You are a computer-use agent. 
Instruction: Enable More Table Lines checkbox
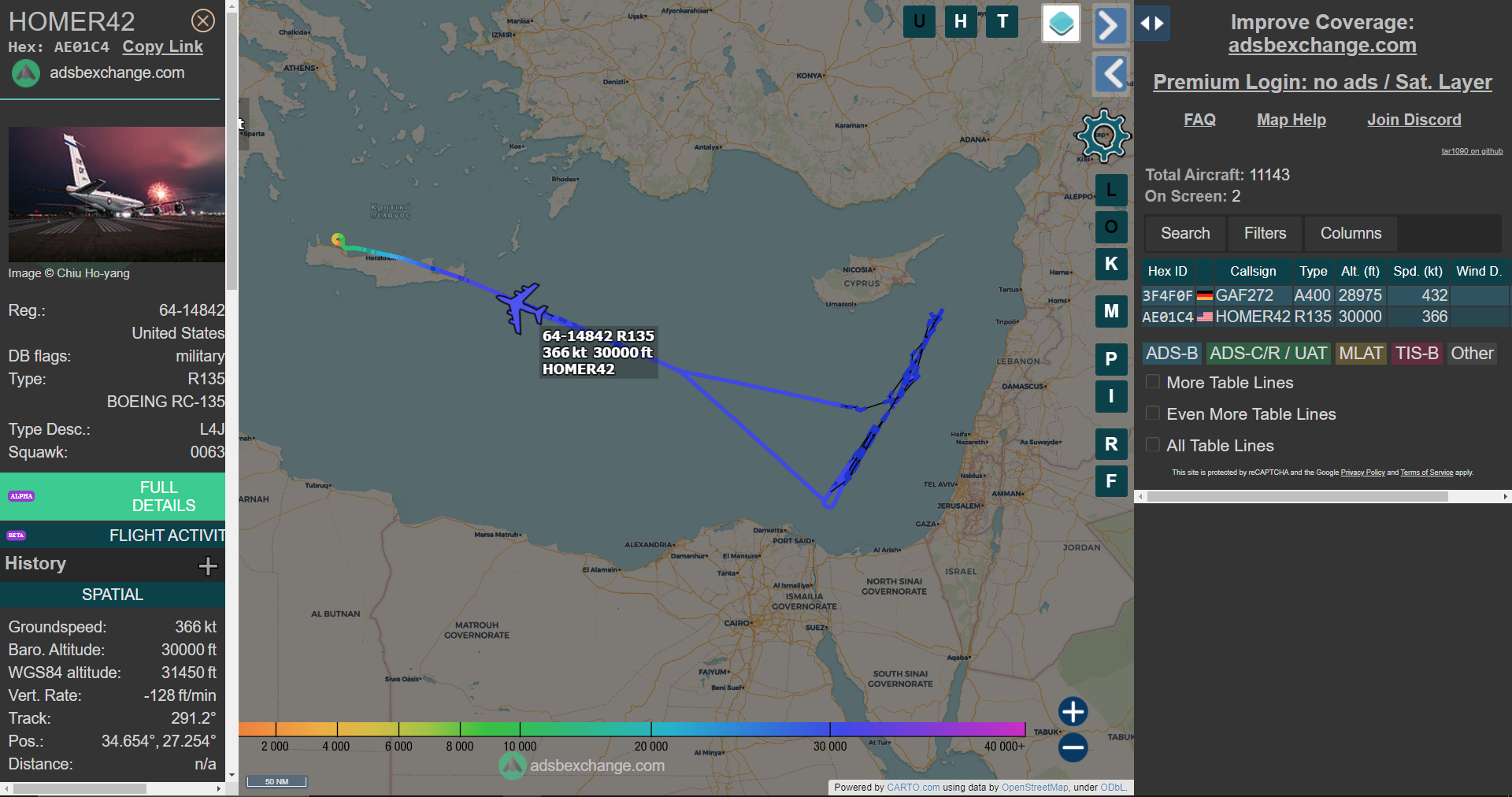[1153, 382]
